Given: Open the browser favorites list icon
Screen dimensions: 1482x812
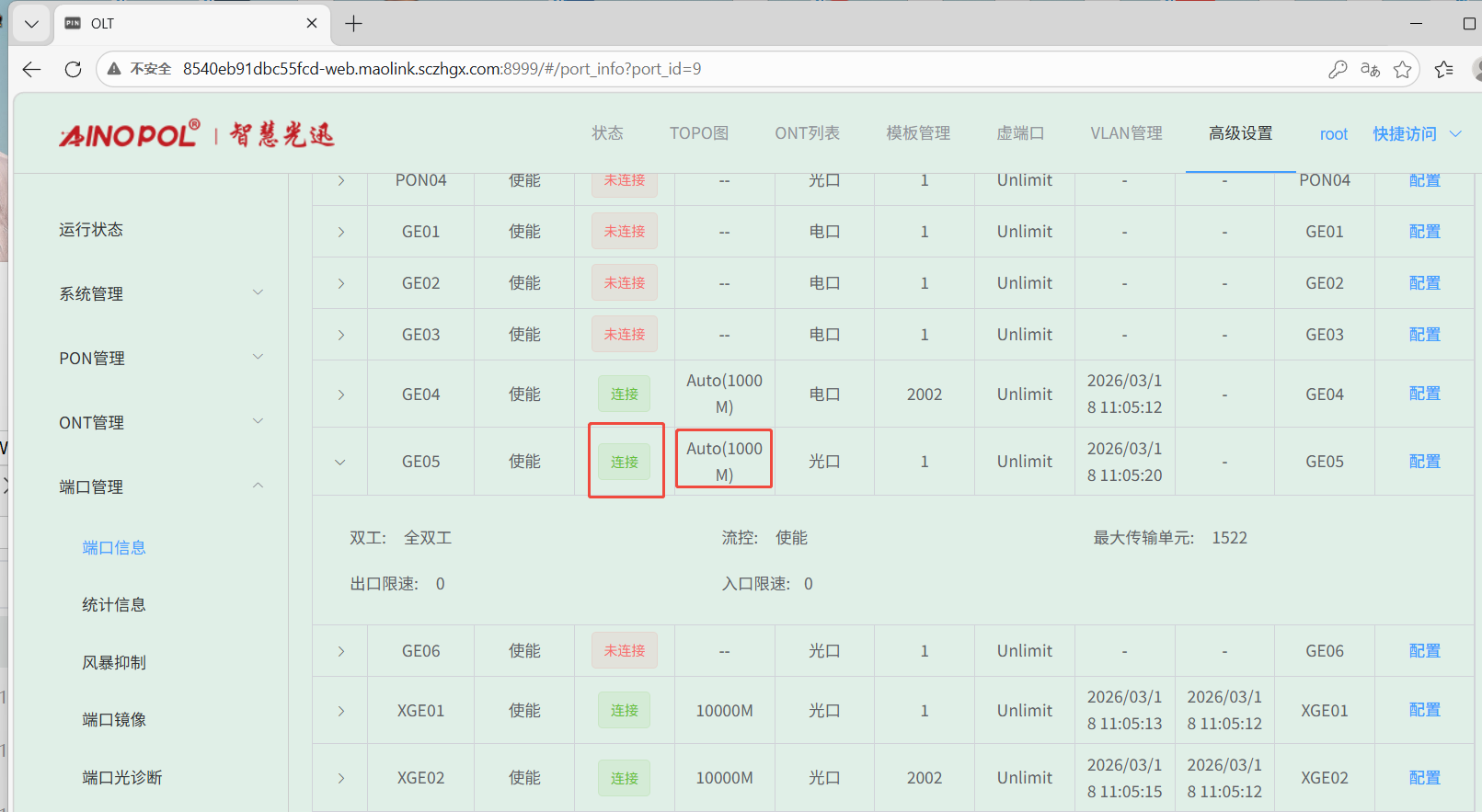Looking at the screenshot, I should (x=1443, y=69).
